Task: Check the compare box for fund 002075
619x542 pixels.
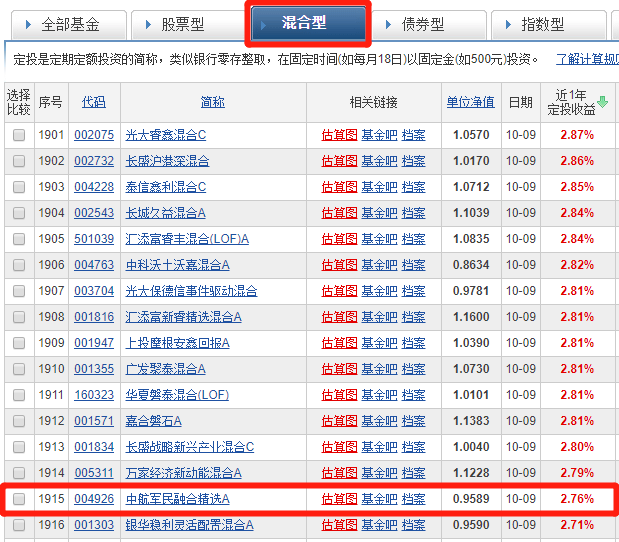Action: point(19,135)
